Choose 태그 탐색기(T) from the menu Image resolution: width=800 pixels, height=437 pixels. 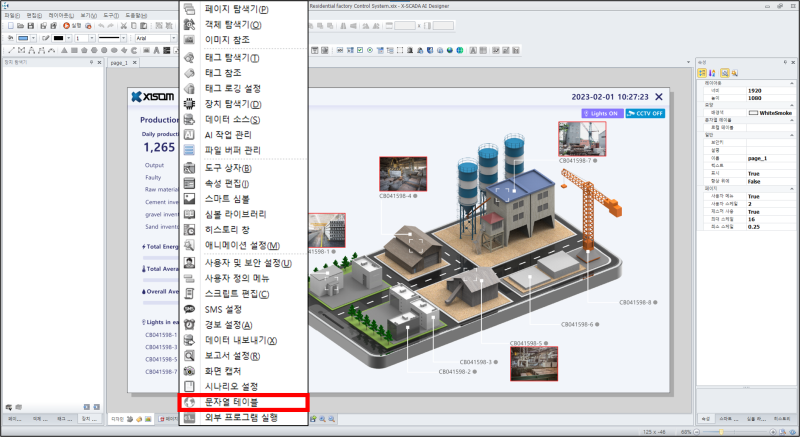pyautogui.click(x=243, y=58)
